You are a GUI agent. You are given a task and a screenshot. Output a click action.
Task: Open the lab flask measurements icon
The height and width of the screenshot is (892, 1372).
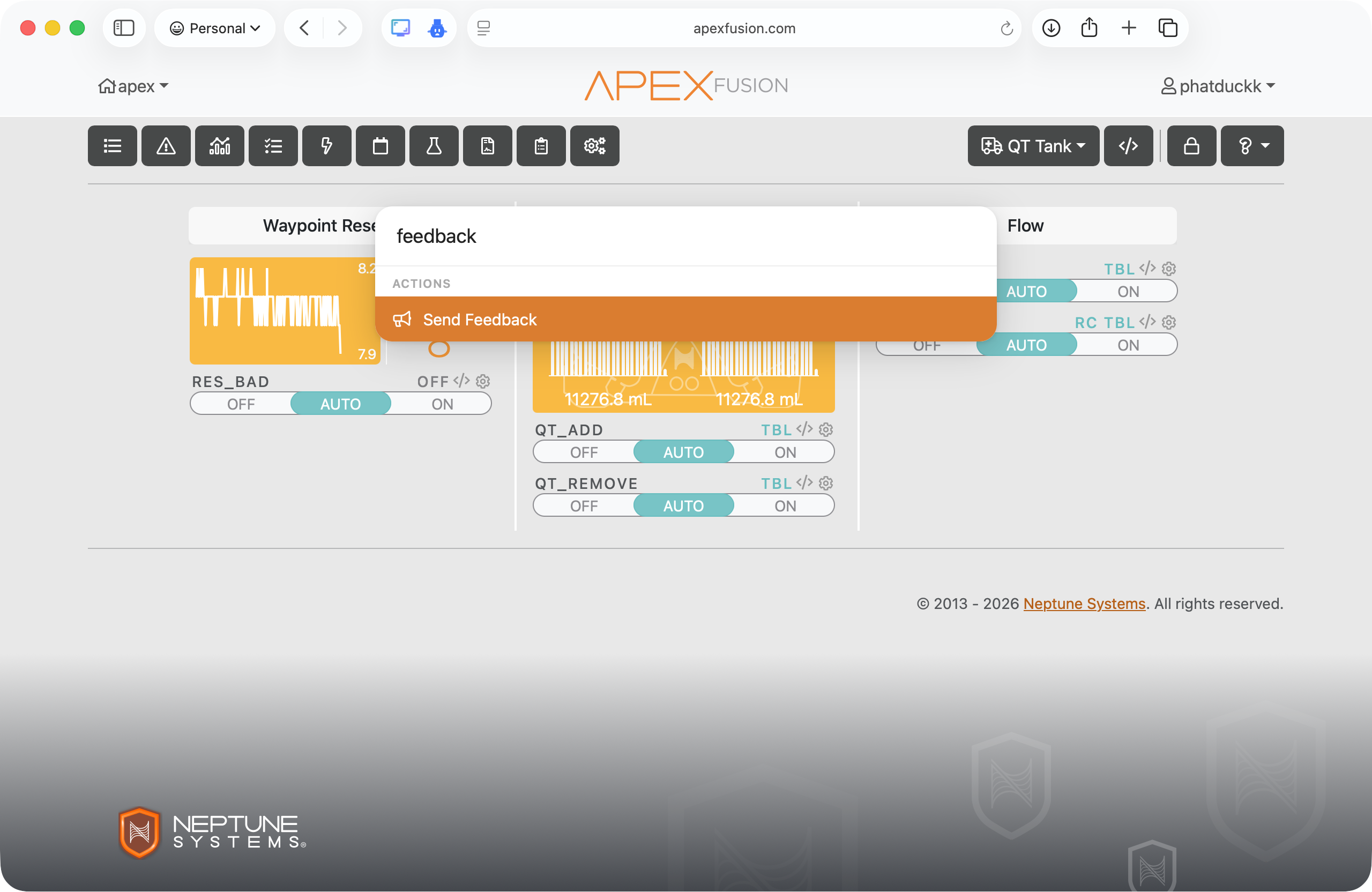[434, 146]
